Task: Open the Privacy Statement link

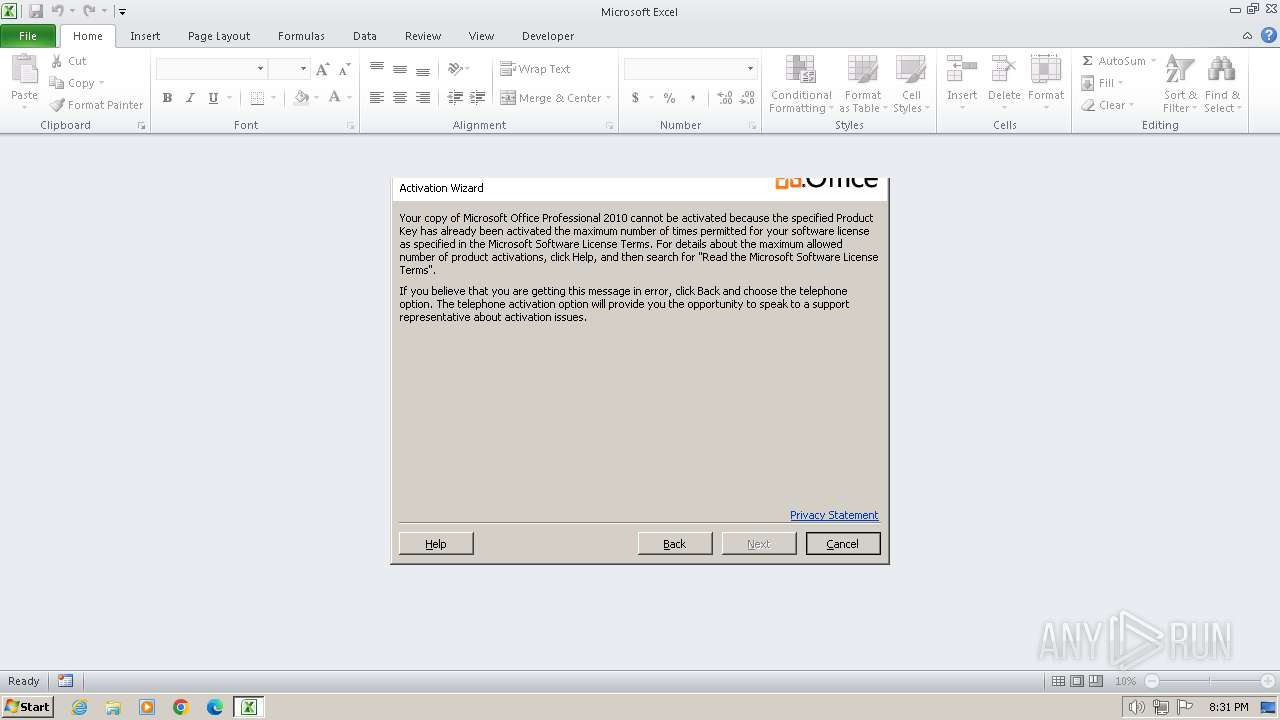Action: click(x=834, y=515)
